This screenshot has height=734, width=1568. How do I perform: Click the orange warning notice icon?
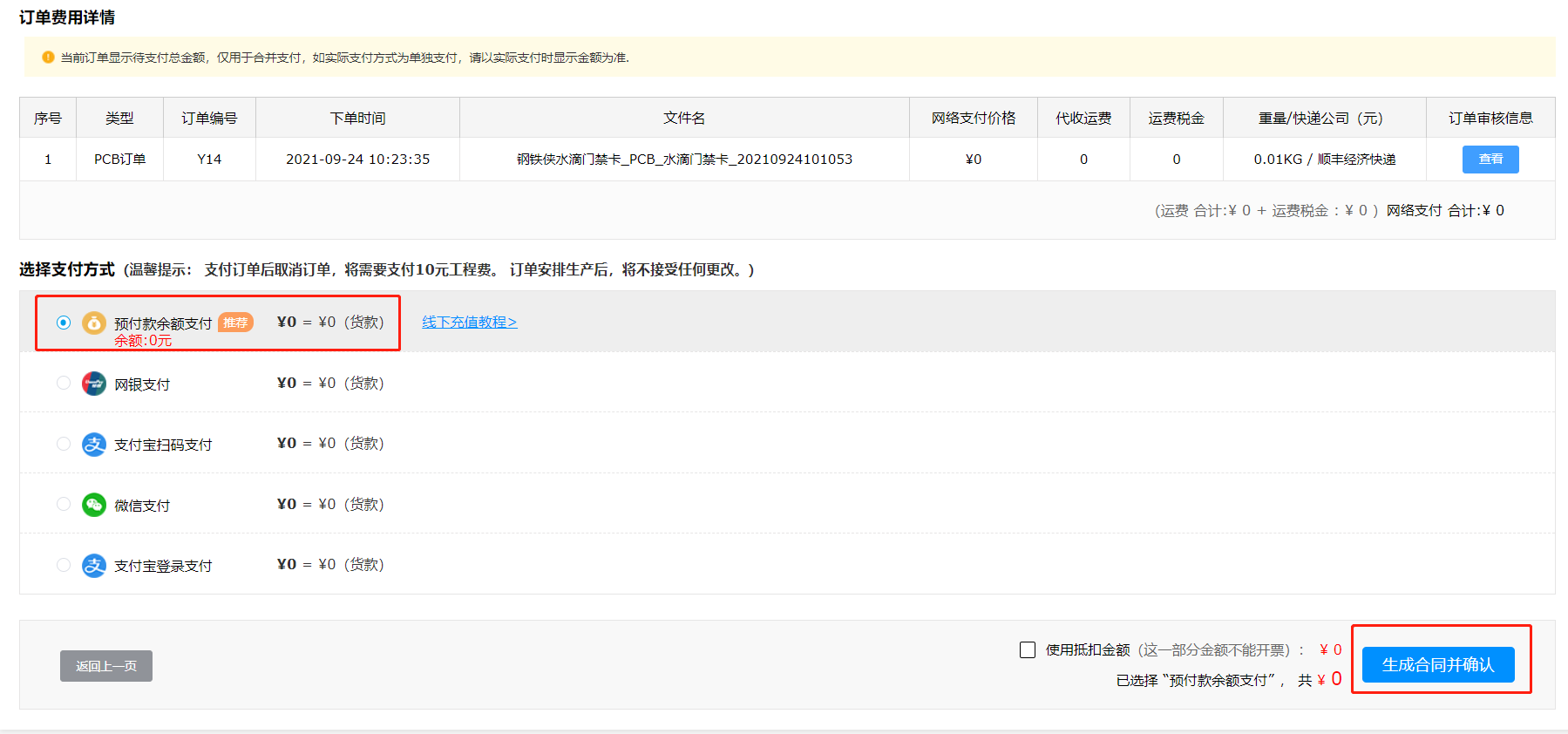point(48,58)
